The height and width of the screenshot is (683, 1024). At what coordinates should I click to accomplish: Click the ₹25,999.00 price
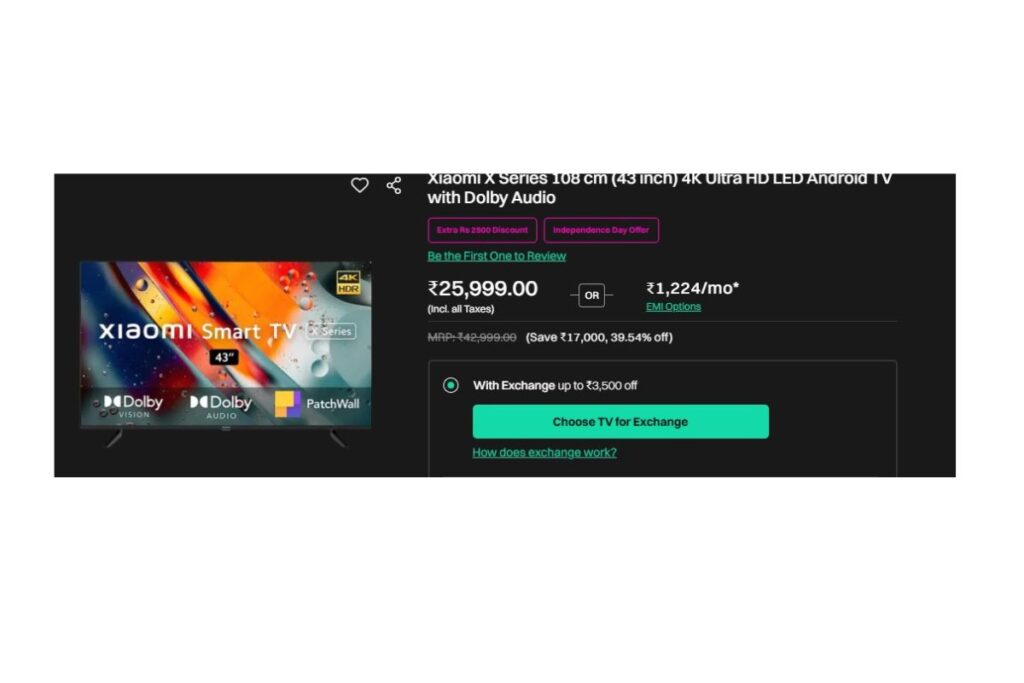[x=483, y=289]
